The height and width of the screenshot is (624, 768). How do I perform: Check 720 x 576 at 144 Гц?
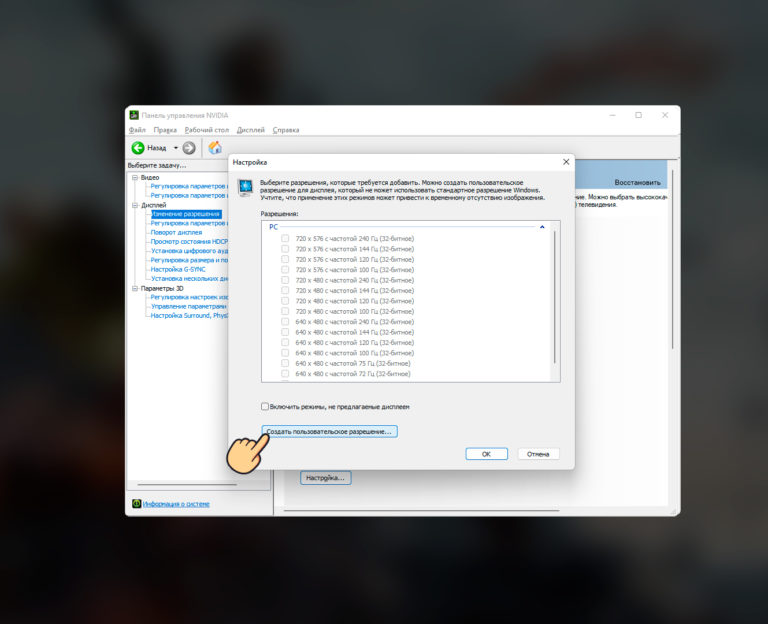pyautogui.click(x=285, y=249)
